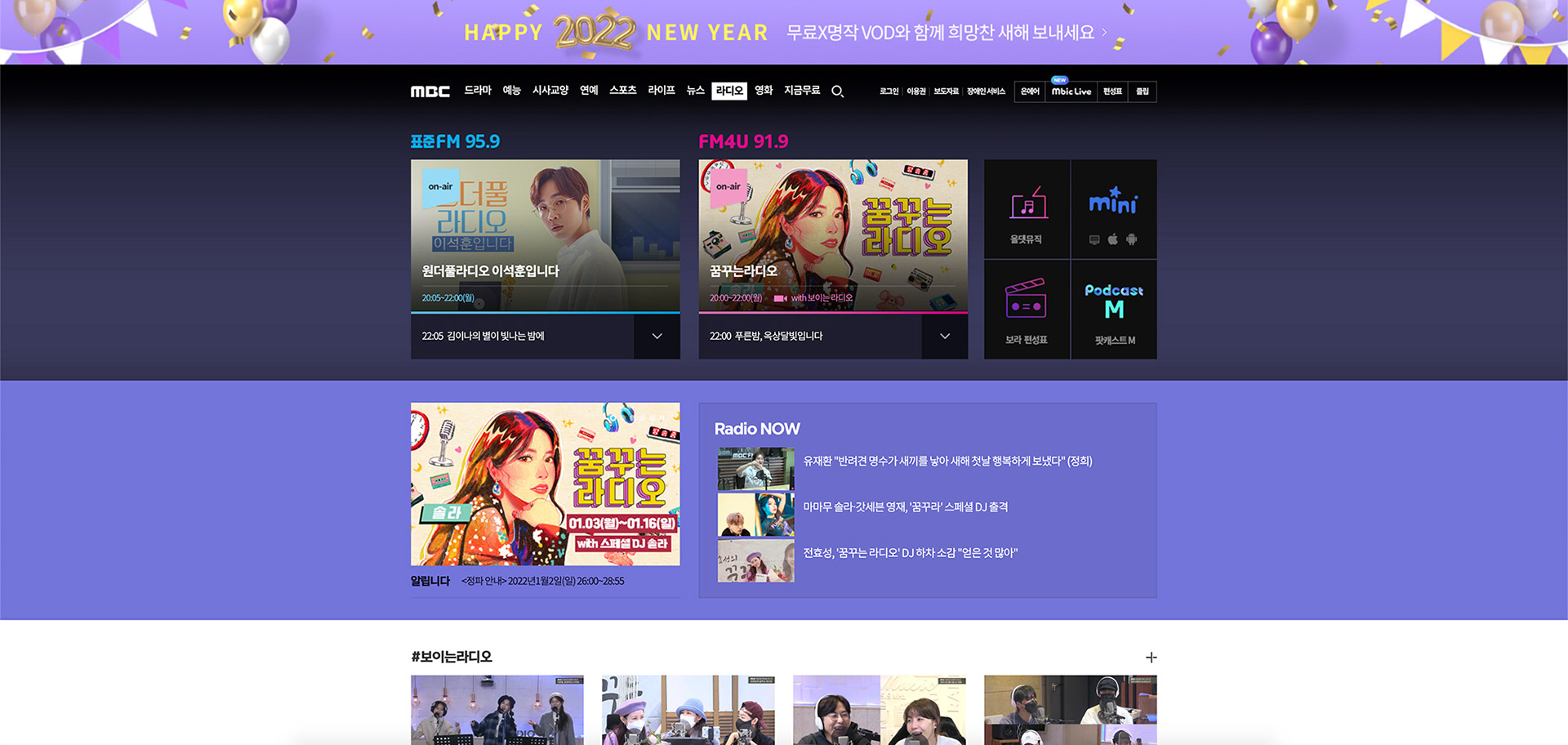This screenshot has height=745, width=1568.
Task: Open the third 보이는라디오 video thumbnail
Action: [x=880, y=710]
